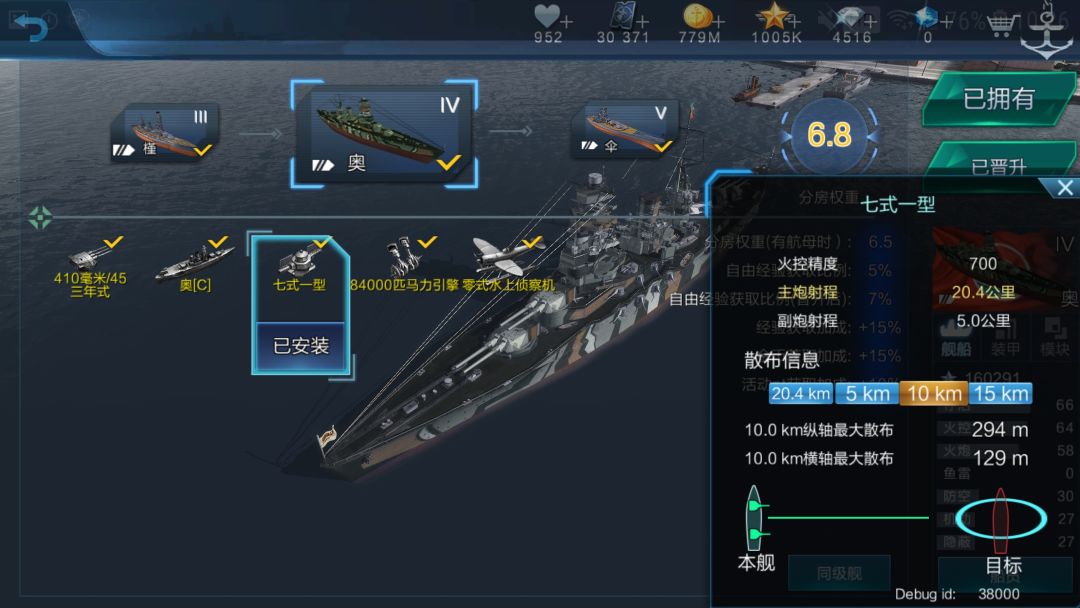The height and width of the screenshot is (608, 1080).
Task: Choose the tier V ship thumbnail
Action: 624,129
